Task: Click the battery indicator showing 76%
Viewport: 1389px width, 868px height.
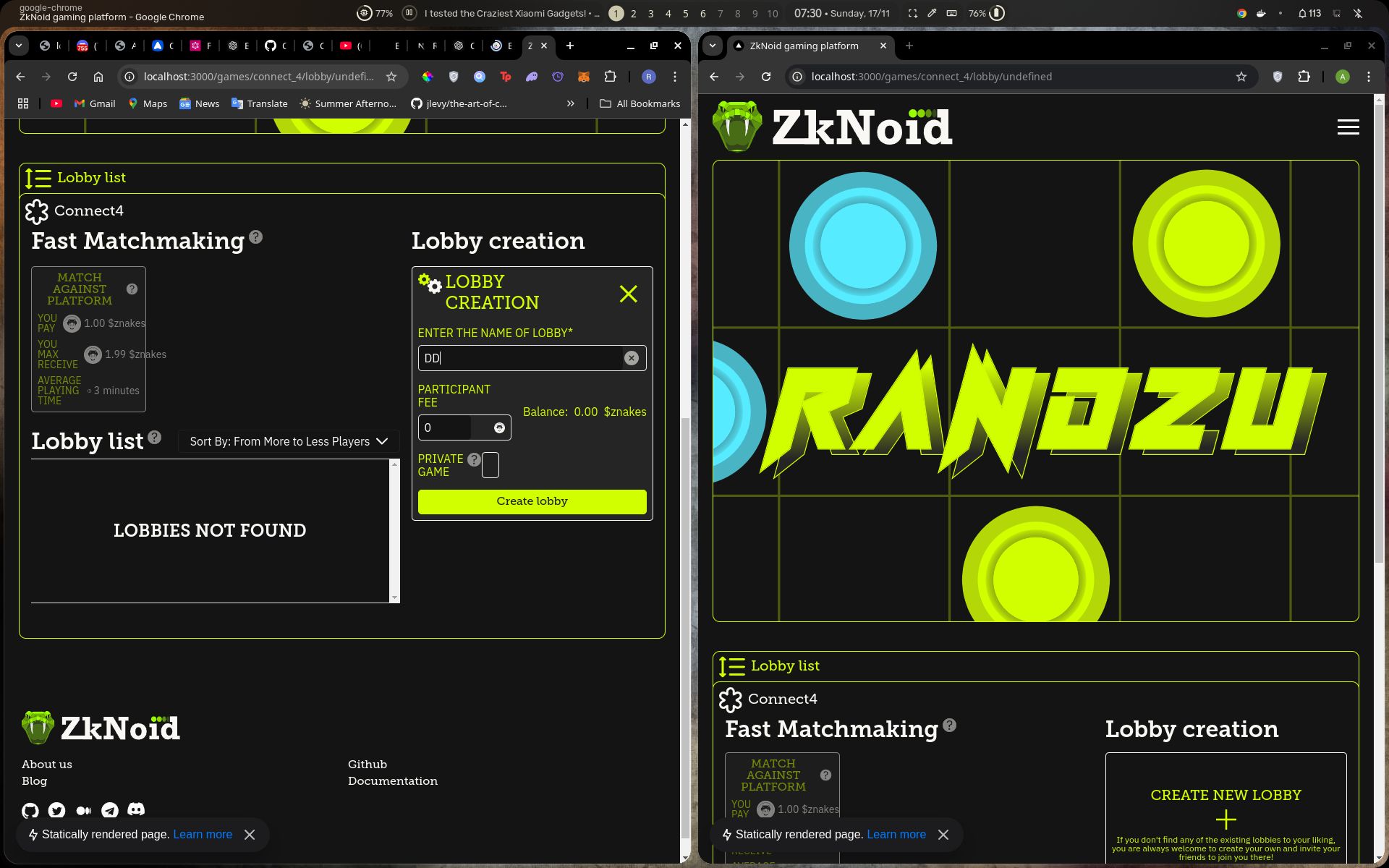Action: click(986, 14)
